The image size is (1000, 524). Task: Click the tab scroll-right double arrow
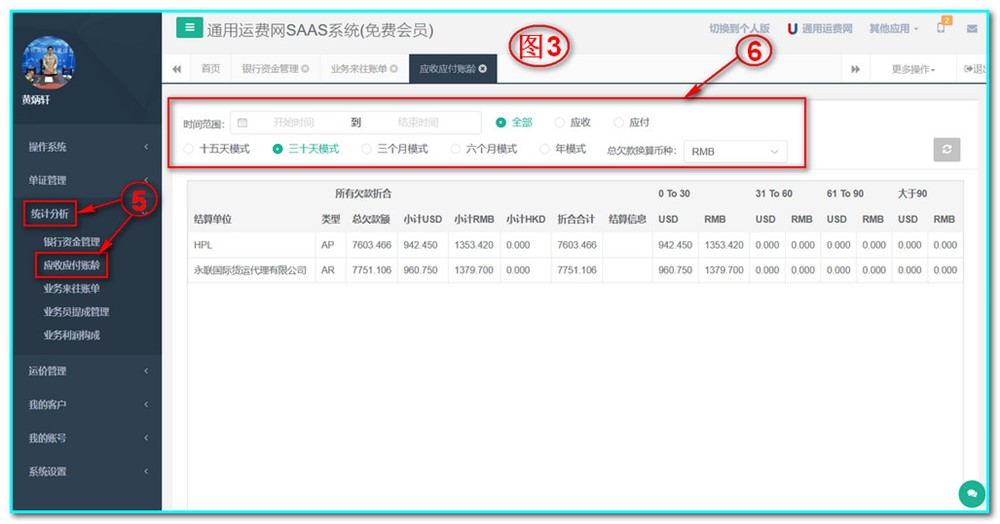856,69
